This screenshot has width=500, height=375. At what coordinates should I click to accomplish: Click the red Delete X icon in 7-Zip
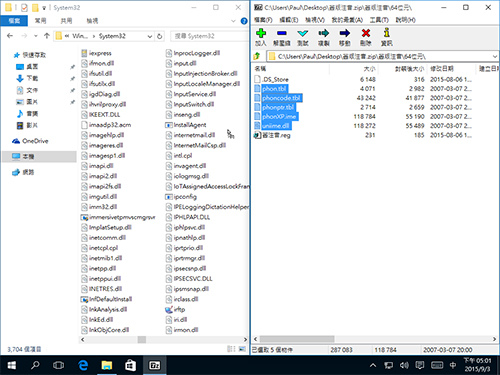pos(366,33)
